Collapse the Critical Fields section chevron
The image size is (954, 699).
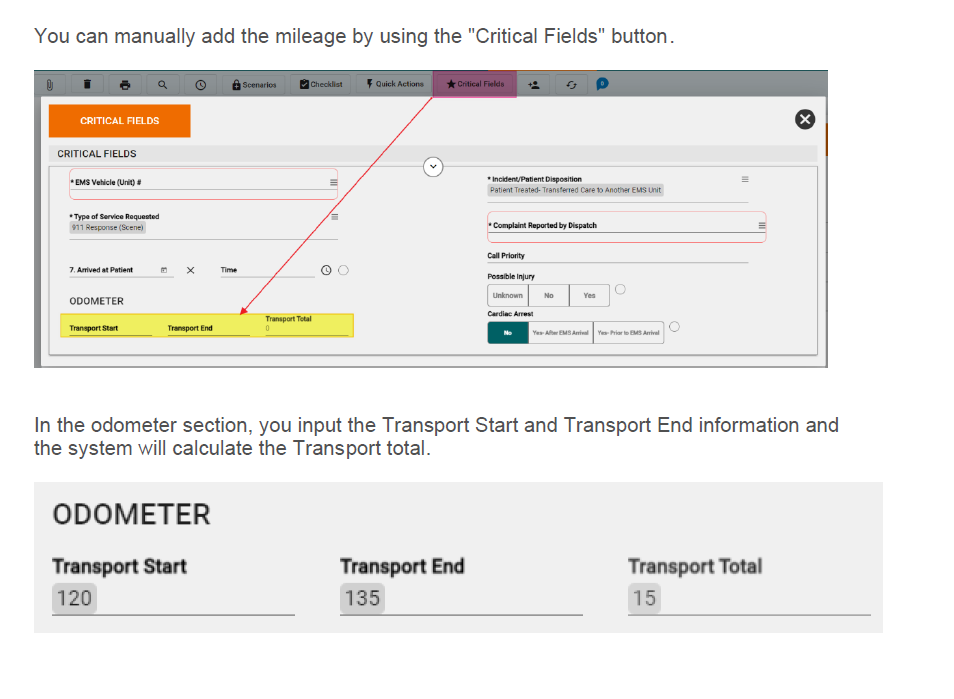point(433,166)
